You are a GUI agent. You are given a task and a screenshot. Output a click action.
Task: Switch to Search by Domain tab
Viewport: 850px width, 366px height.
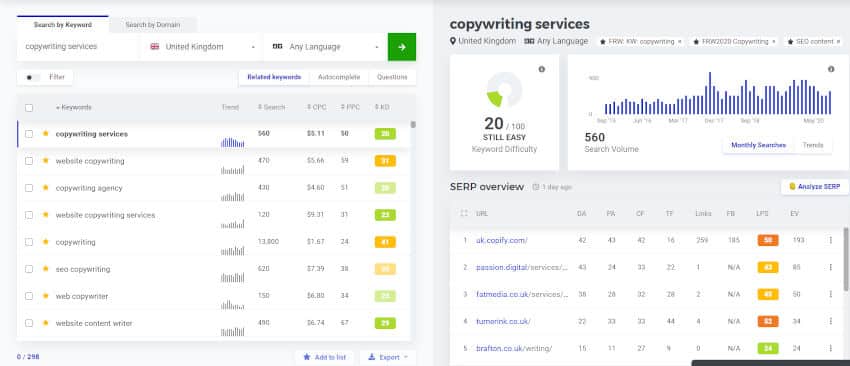coord(153,25)
